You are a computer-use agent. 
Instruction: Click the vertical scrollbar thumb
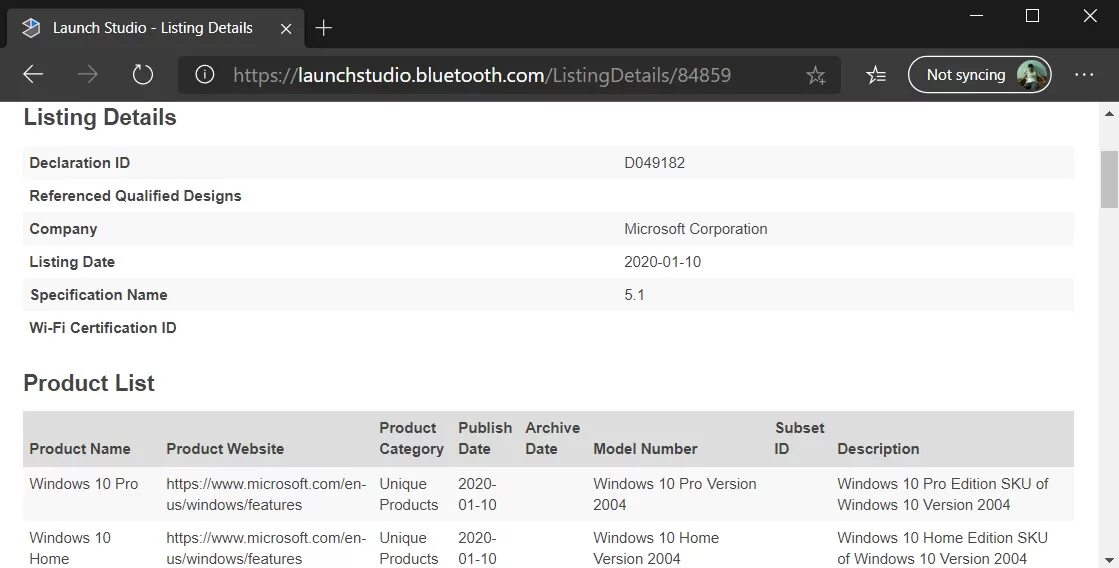point(1108,180)
